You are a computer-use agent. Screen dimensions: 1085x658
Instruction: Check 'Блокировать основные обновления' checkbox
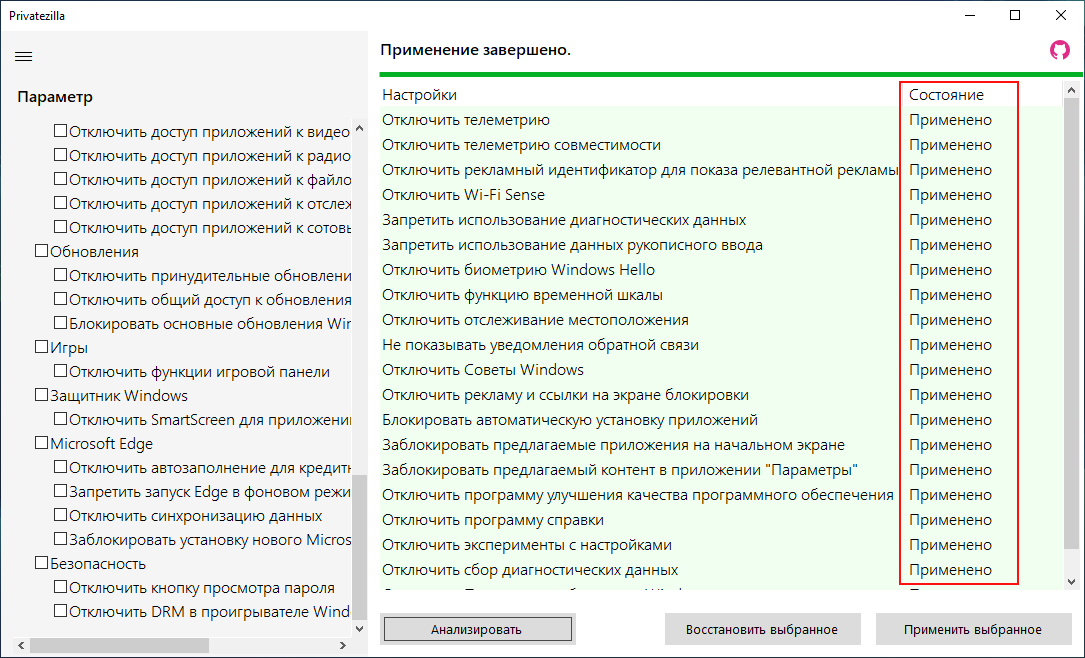tap(61, 323)
